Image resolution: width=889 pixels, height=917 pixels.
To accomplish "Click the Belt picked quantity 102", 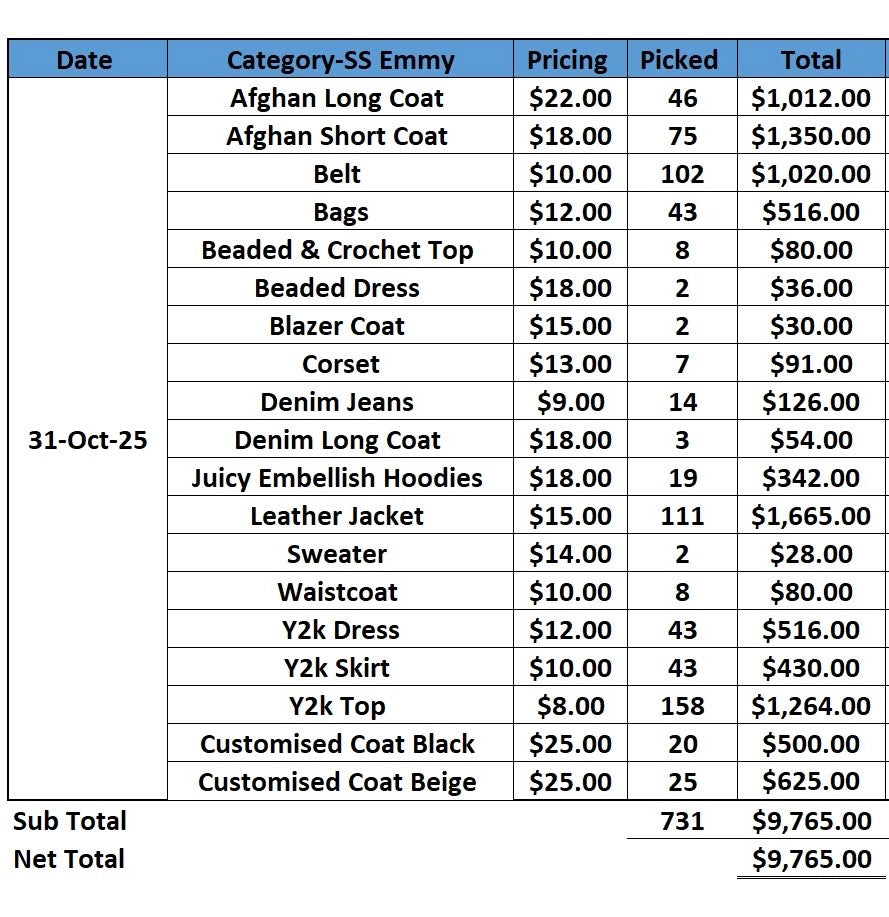I will [x=682, y=173].
